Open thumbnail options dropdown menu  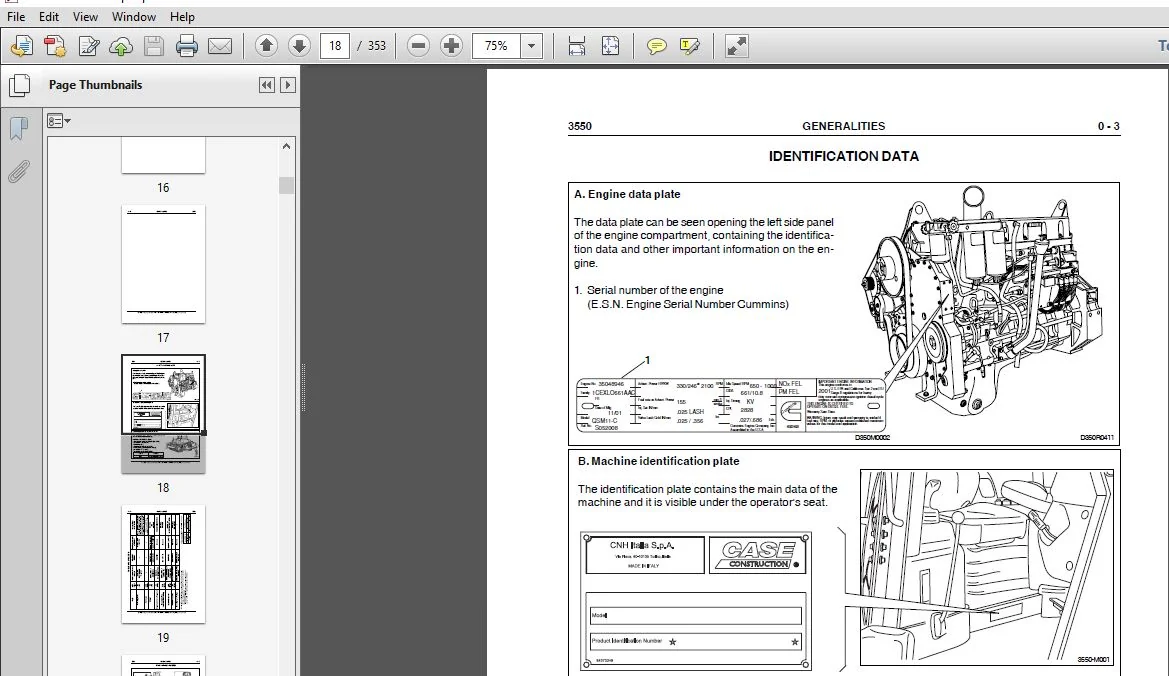(59, 121)
